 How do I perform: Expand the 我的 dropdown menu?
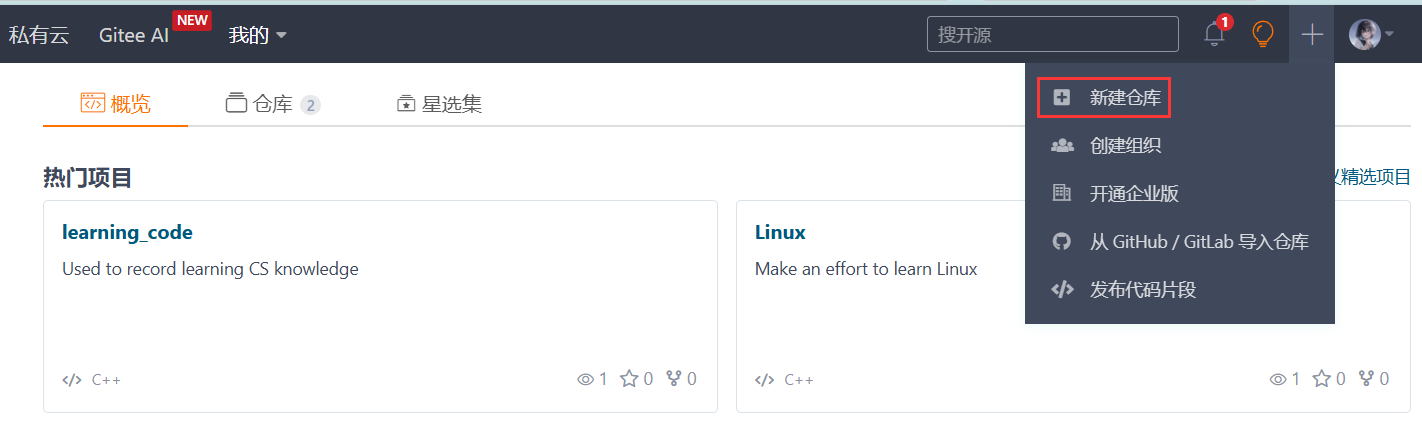(x=257, y=35)
